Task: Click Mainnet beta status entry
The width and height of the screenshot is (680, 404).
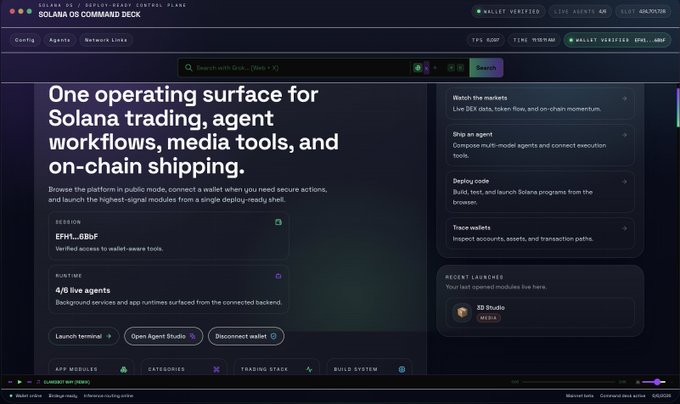Action: [x=579, y=396]
